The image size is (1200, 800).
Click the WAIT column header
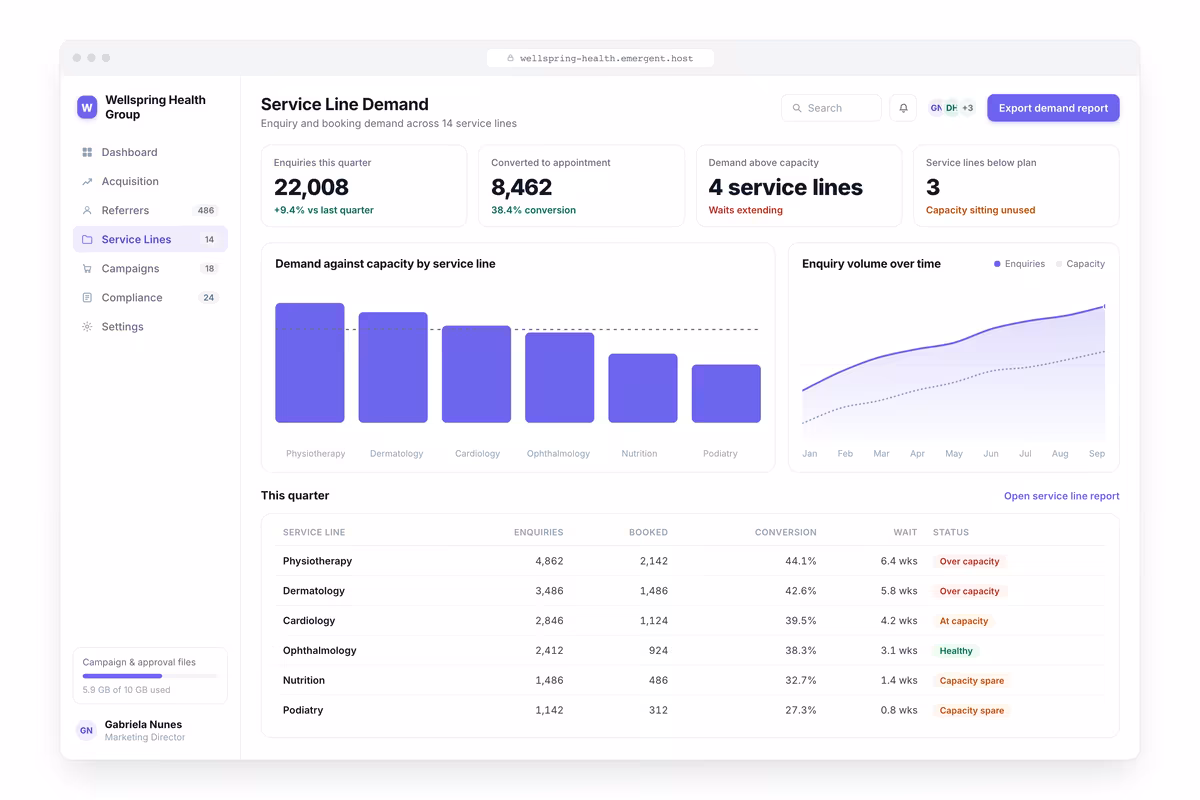905,532
